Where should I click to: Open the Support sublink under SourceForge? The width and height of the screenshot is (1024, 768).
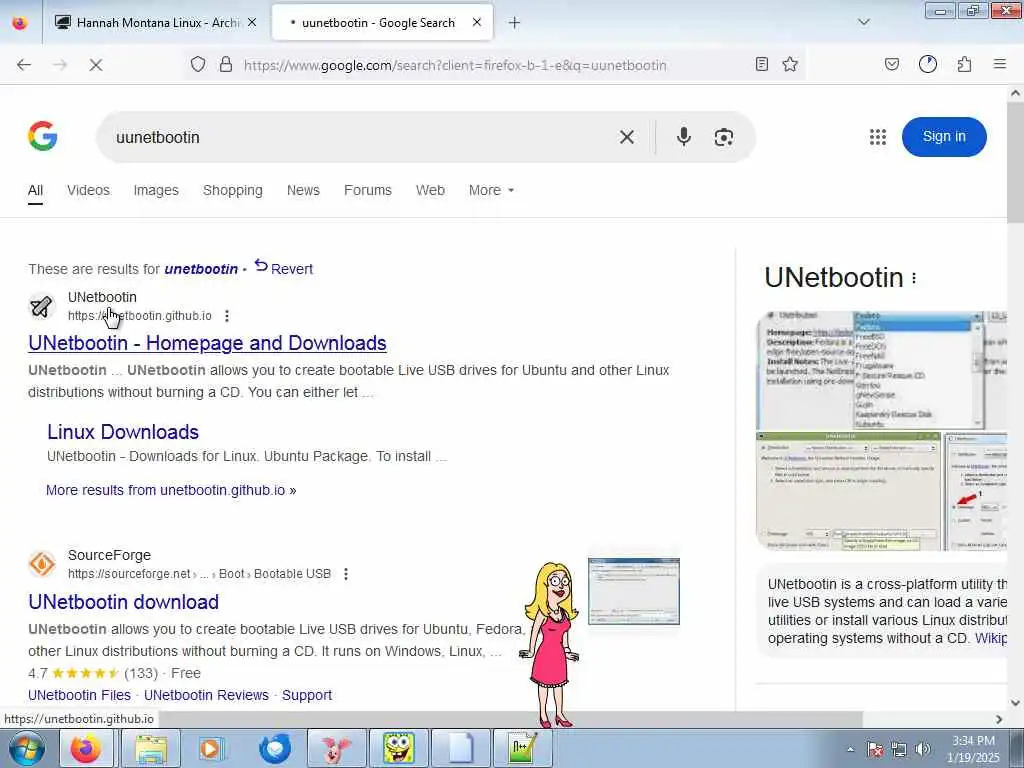coord(307,695)
